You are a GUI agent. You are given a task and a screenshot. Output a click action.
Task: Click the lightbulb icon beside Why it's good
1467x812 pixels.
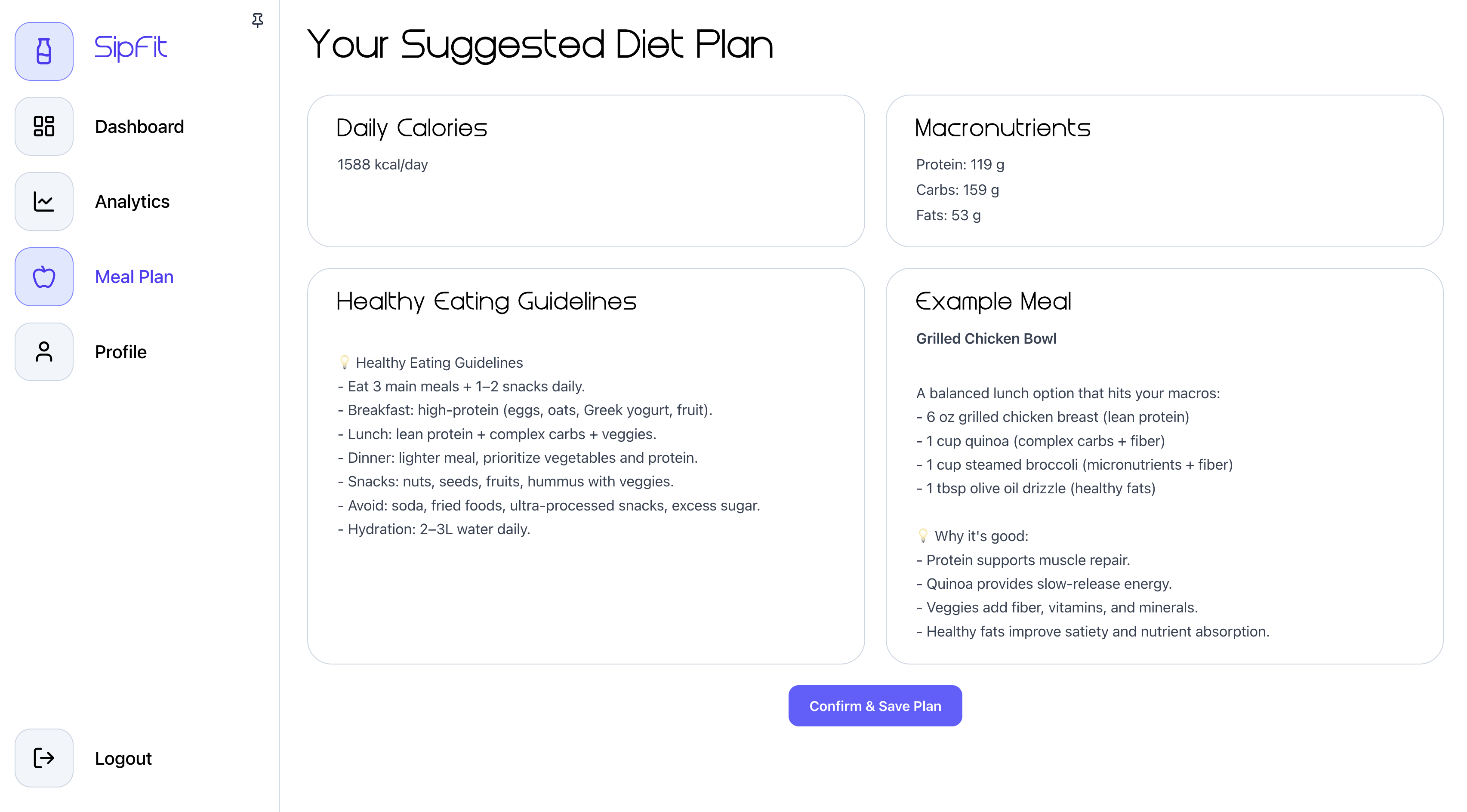click(923, 535)
